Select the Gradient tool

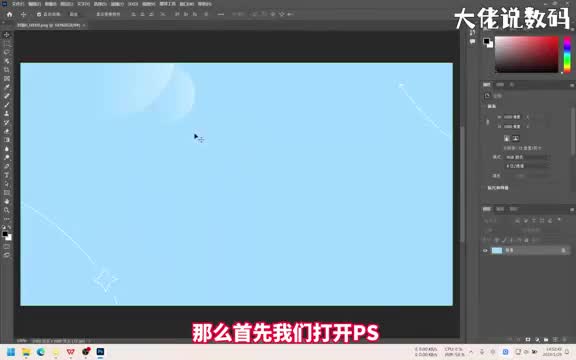pyautogui.click(x=7, y=140)
